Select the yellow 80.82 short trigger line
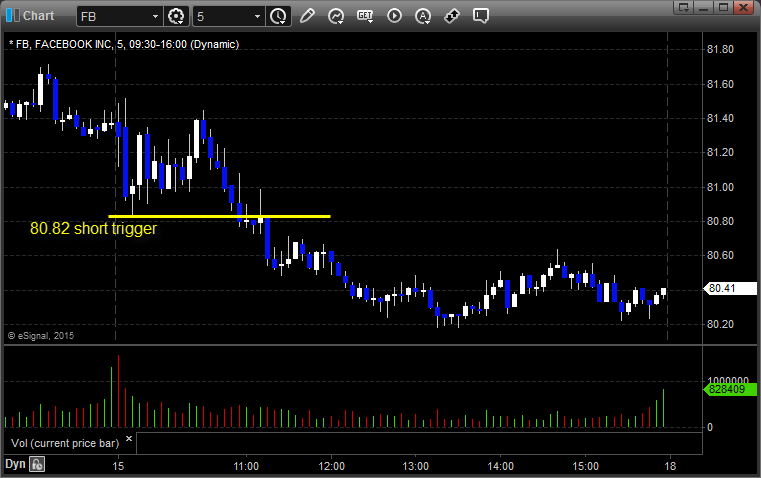The image size is (761, 478). [x=219, y=216]
